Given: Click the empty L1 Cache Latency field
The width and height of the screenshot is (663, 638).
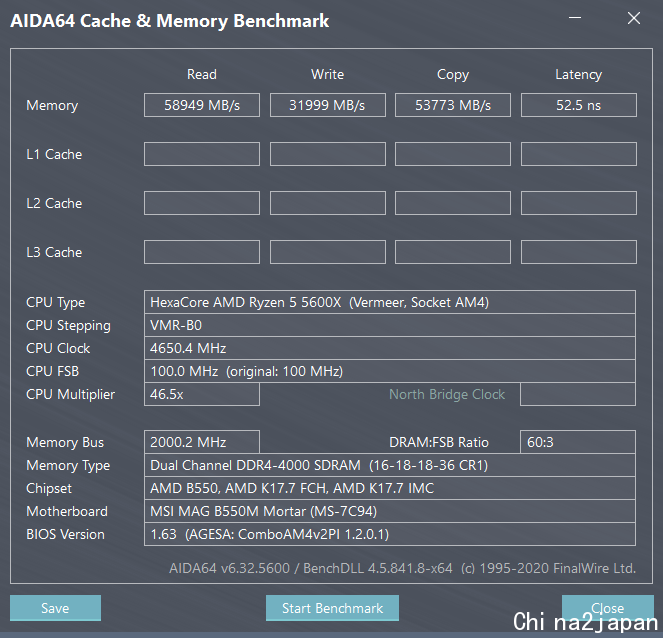Looking at the screenshot, I should tap(579, 154).
